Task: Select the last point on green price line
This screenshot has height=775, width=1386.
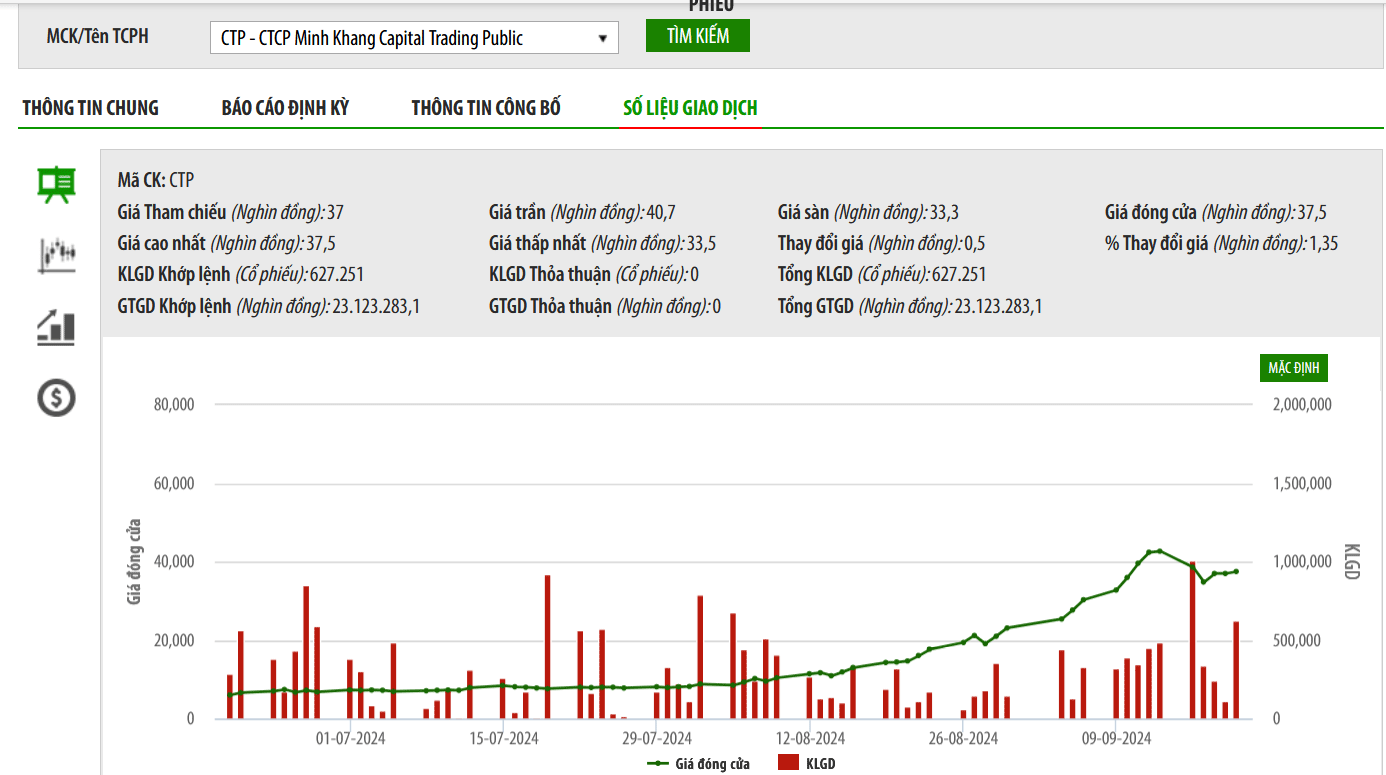Action: coord(1236,571)
